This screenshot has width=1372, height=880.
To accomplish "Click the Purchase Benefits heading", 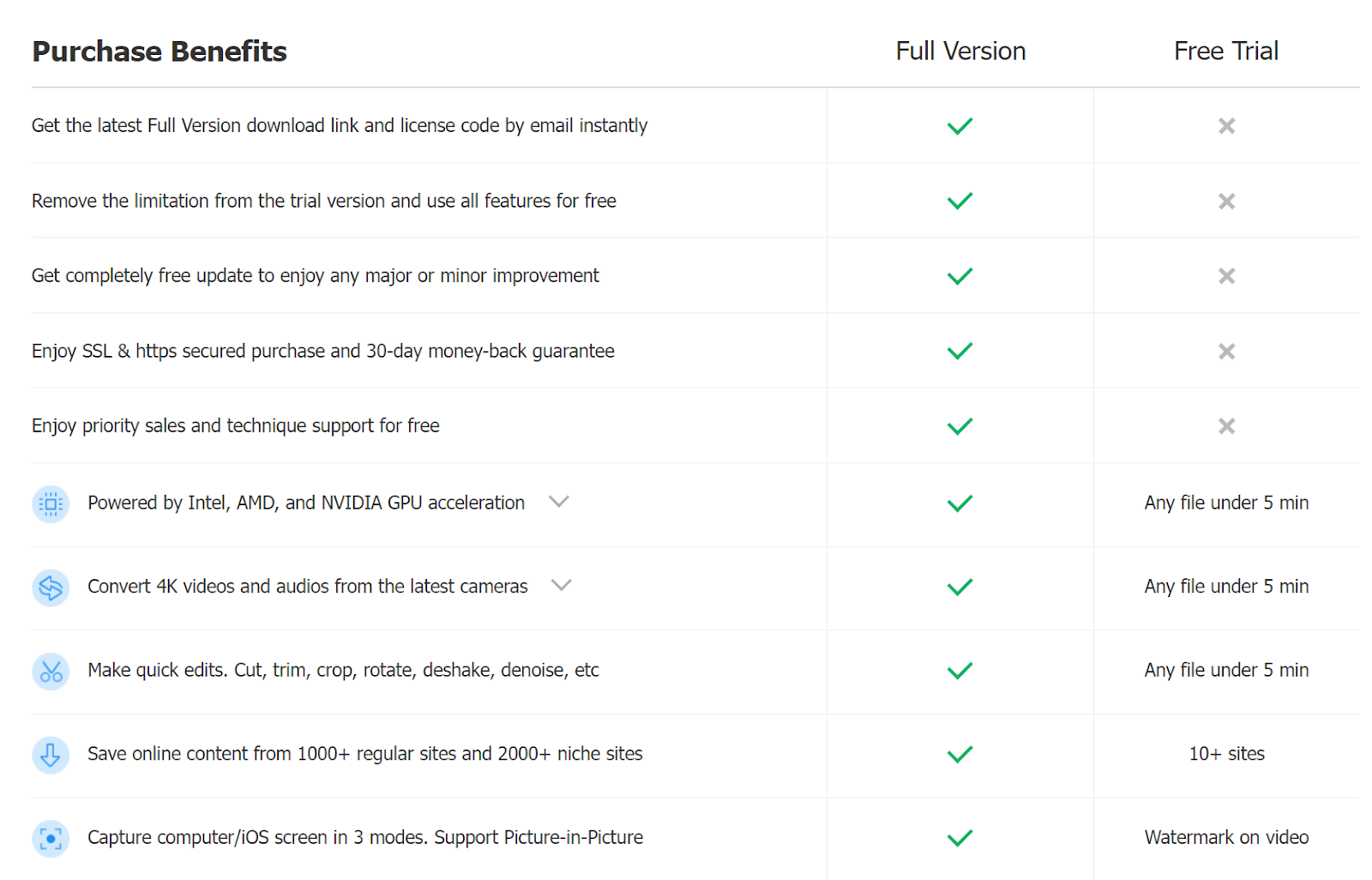I will point(159,51).
